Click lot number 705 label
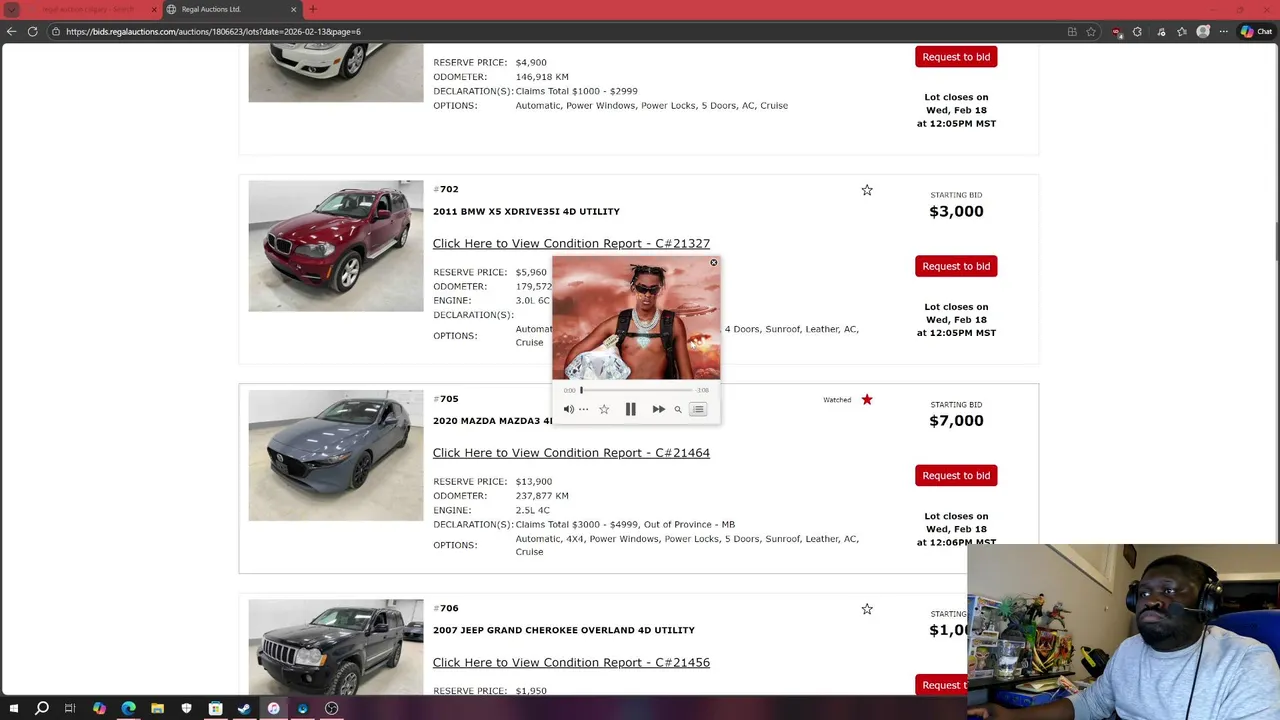Viewport: 1280px width, 720px height. point(446,399)
